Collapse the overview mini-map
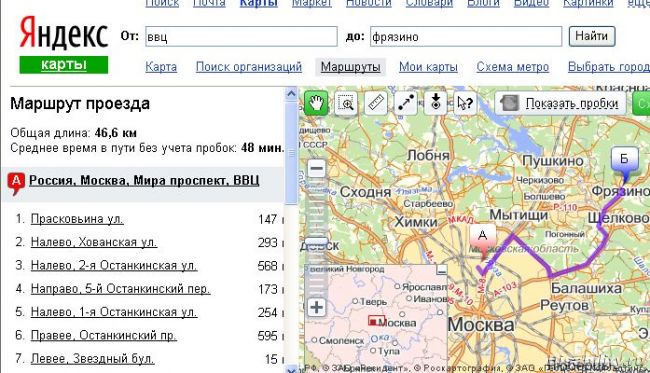650x373 pixels. click(442, 270)
